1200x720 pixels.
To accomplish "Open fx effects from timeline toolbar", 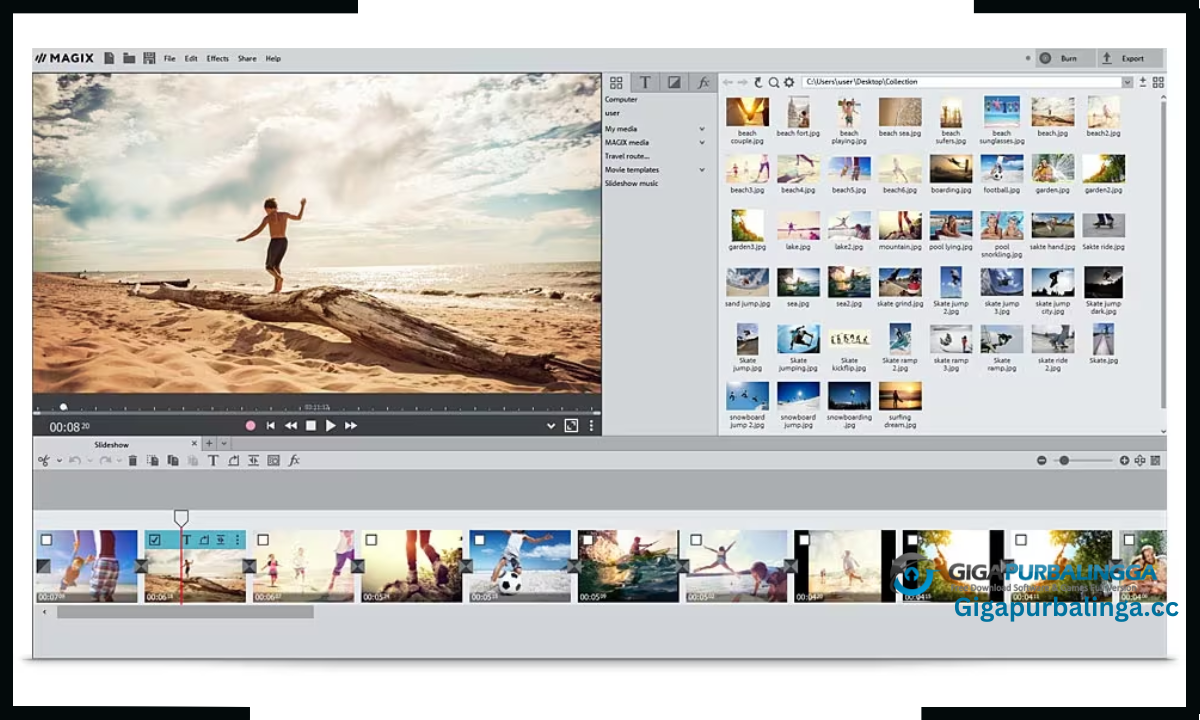I will point(294,460).
